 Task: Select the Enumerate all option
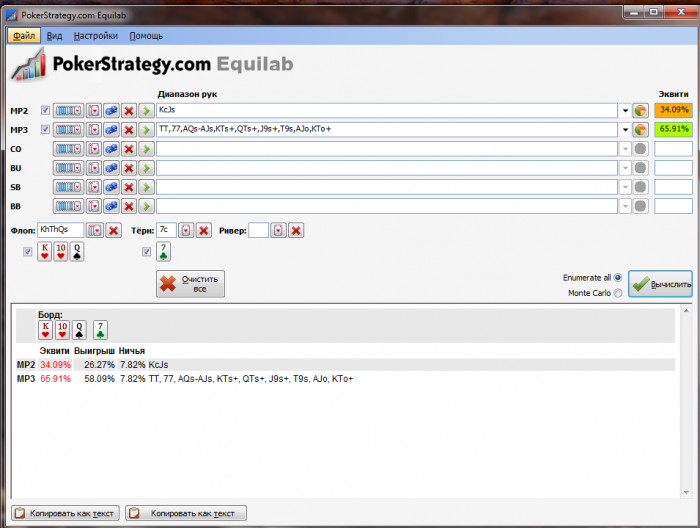tap(618, 278)
